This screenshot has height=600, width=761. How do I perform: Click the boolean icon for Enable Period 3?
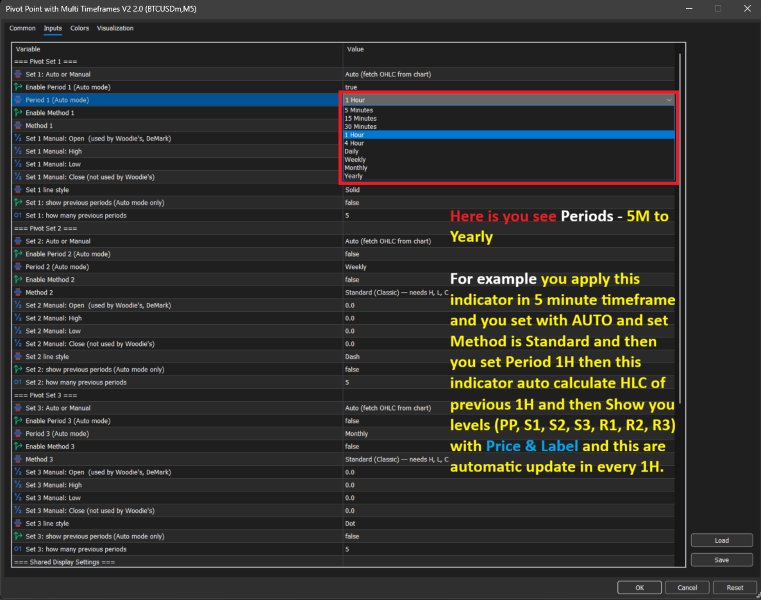point(18,421)
